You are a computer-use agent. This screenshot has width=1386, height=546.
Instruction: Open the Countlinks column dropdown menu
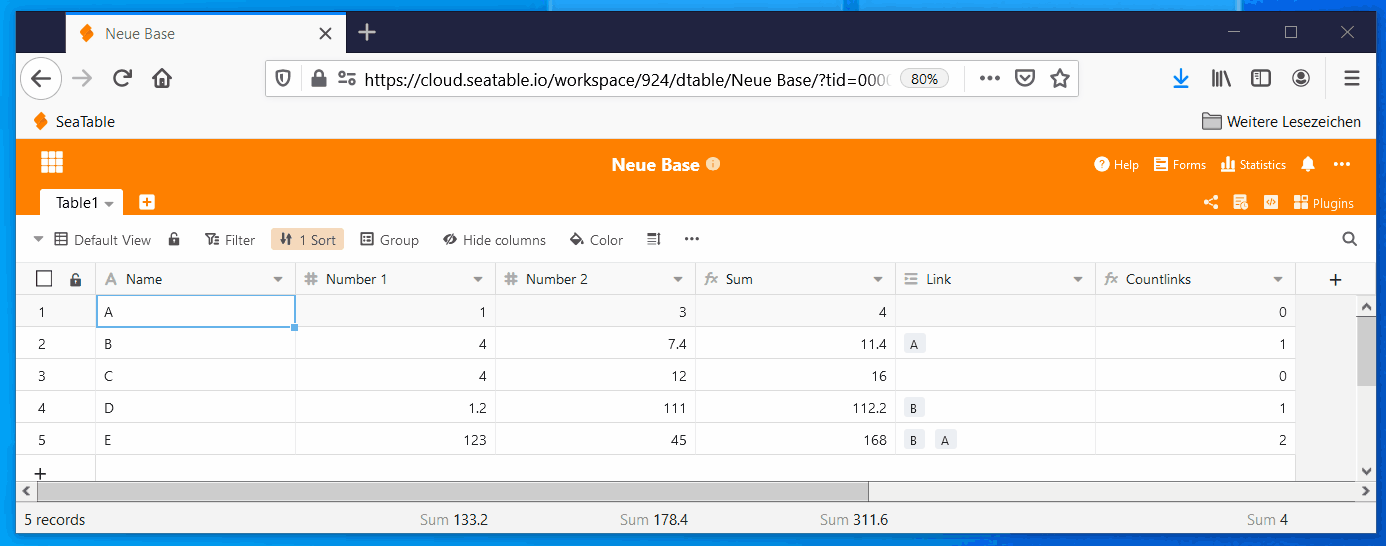tap(1278, 280)
